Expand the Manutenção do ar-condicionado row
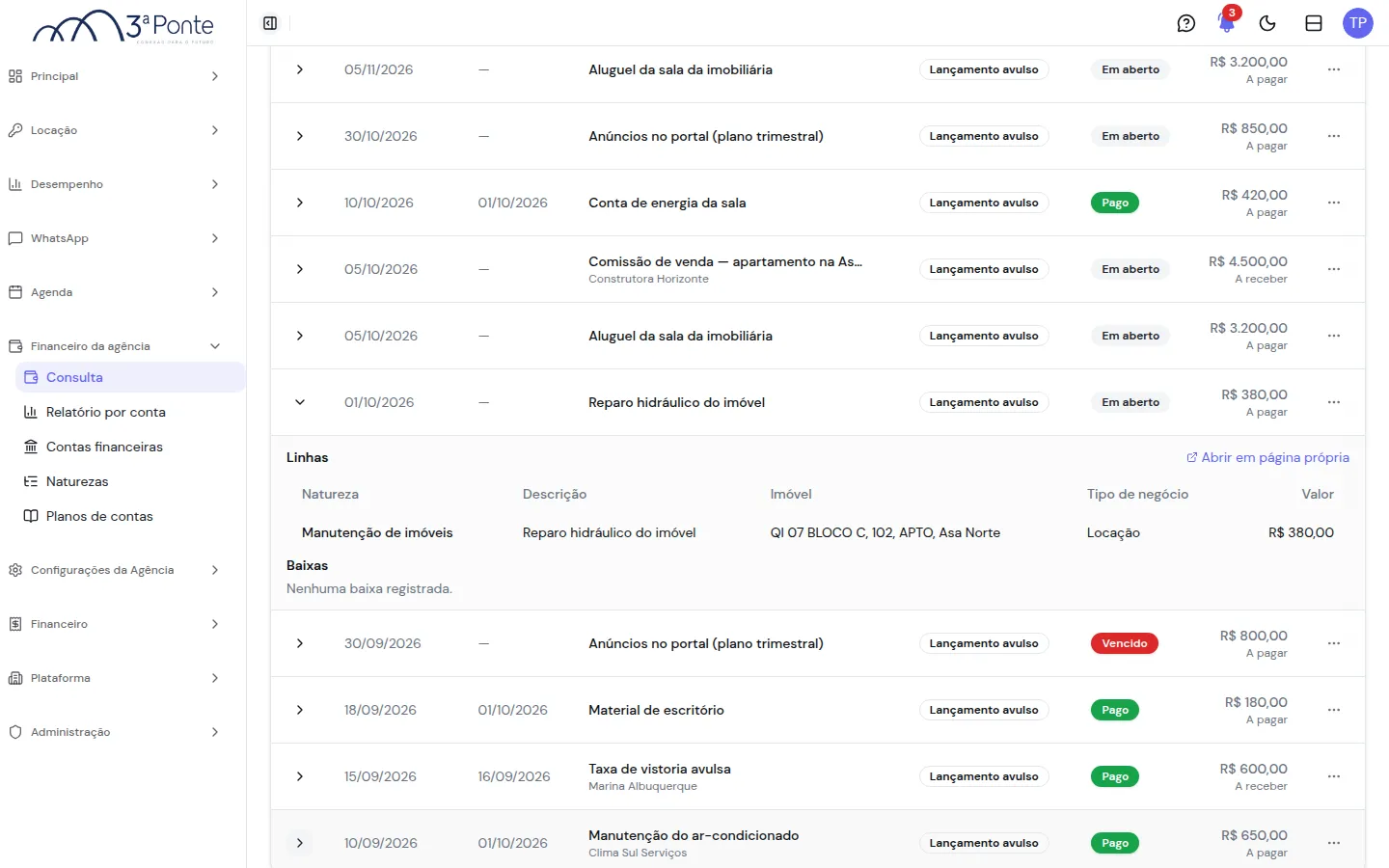 pyautogui.click(x=300, y=843)
